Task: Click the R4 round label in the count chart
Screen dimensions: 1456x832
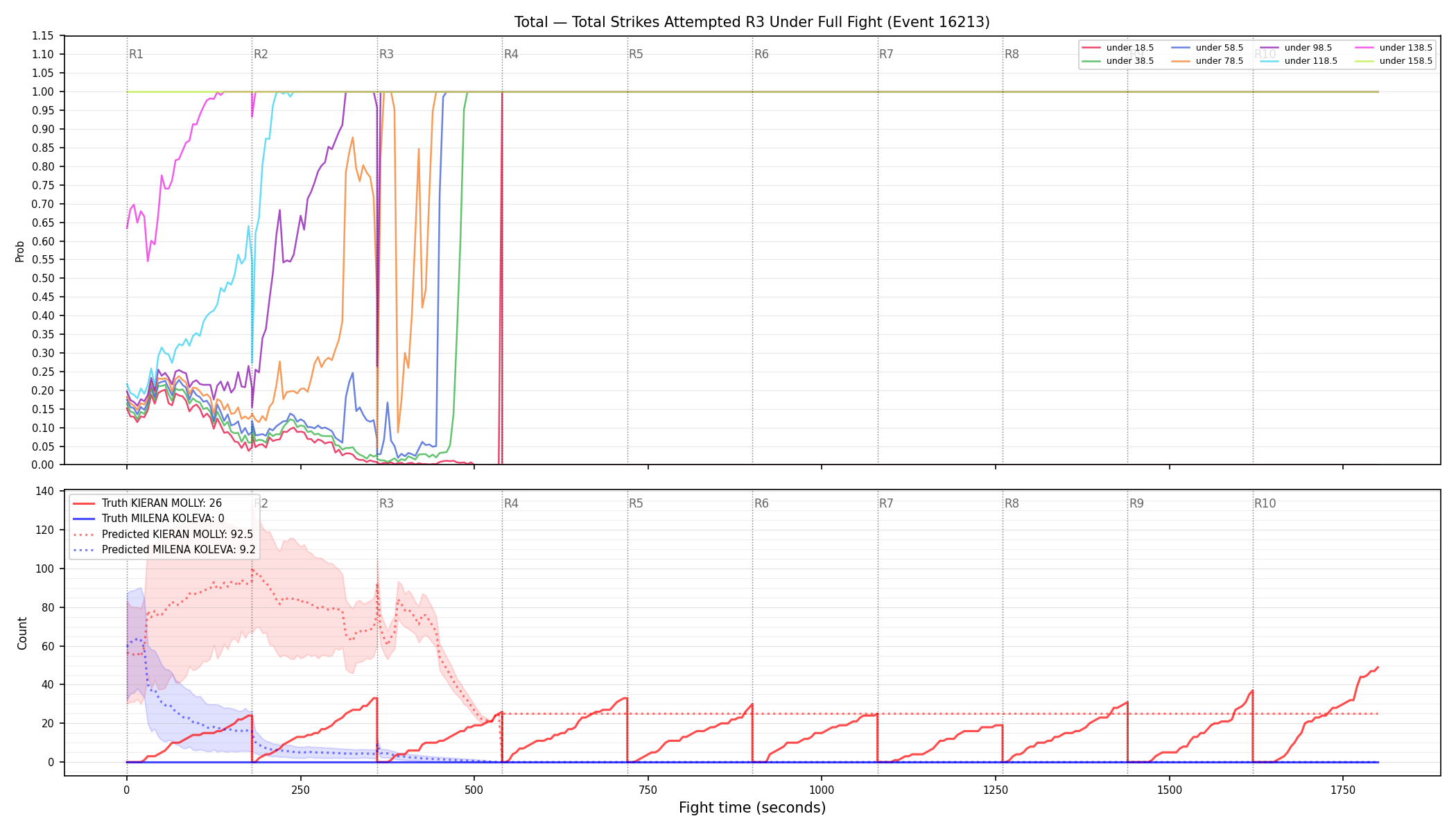Action: [511, 503]
